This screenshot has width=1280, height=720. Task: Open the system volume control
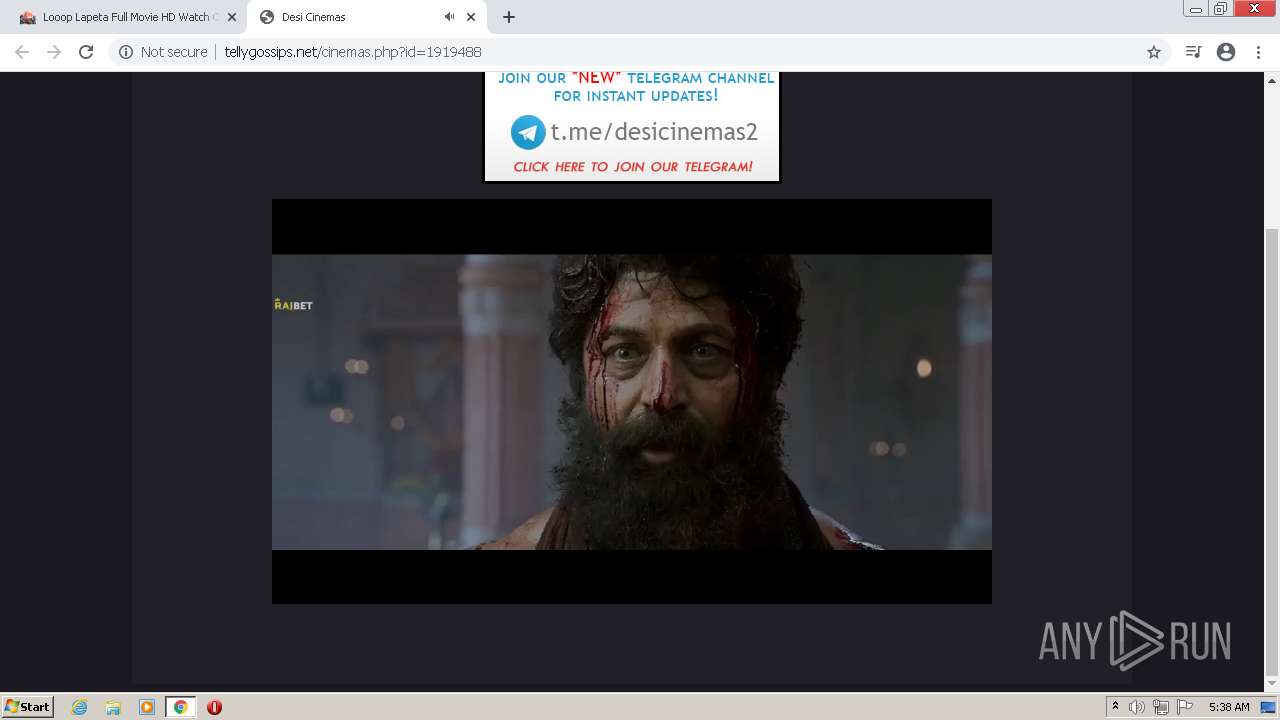click(1137, 707)
